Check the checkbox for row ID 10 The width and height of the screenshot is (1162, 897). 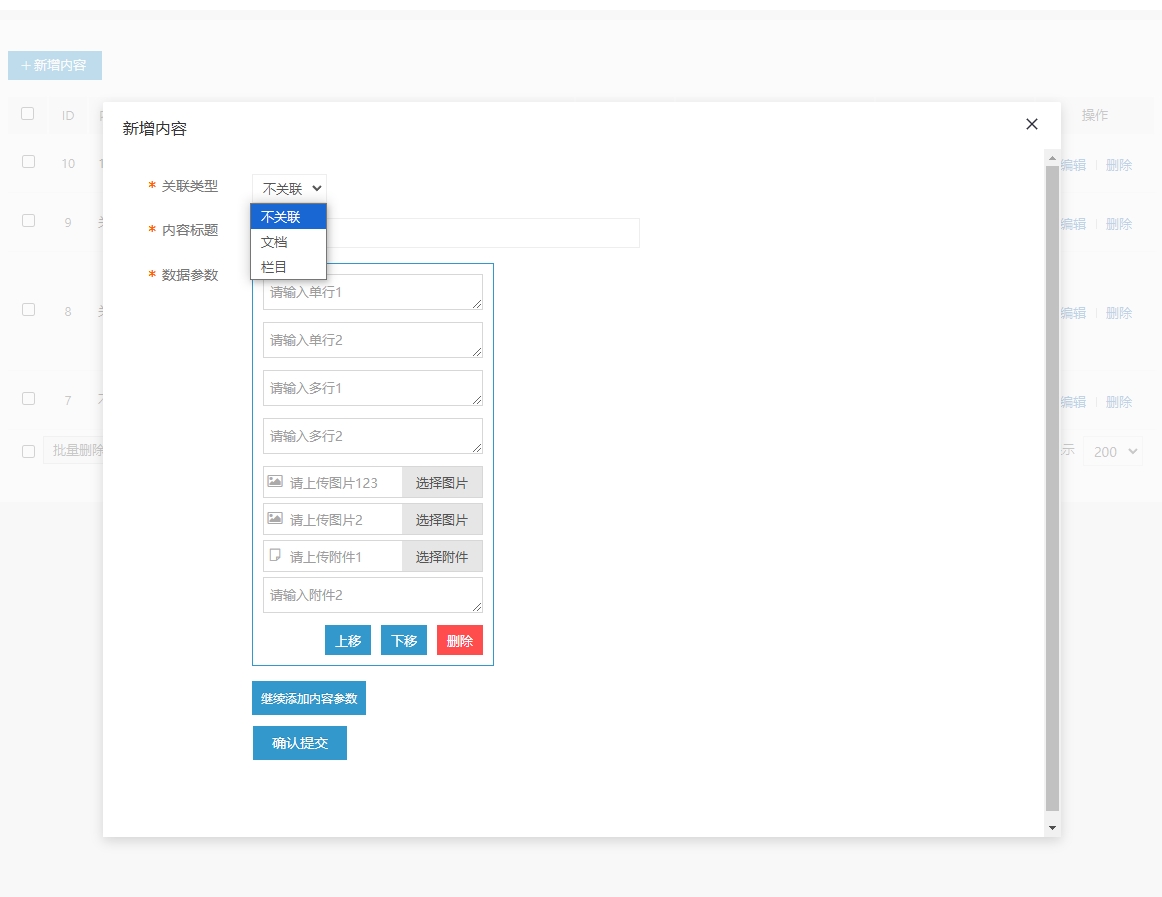pyautogui.click(x=28, y=162)
